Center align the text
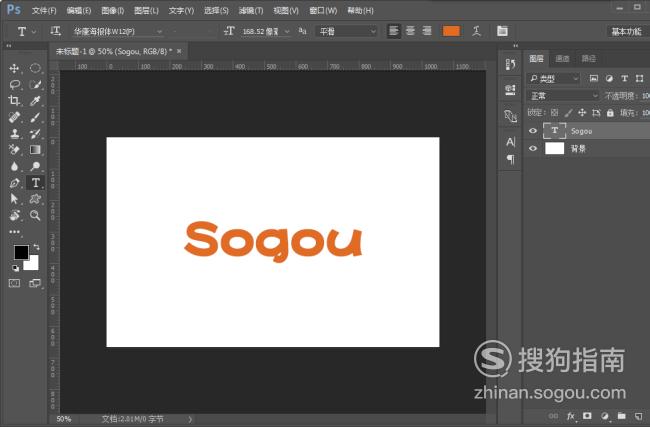Viewport: 650px width, 427px height. (x=410, y=31)
